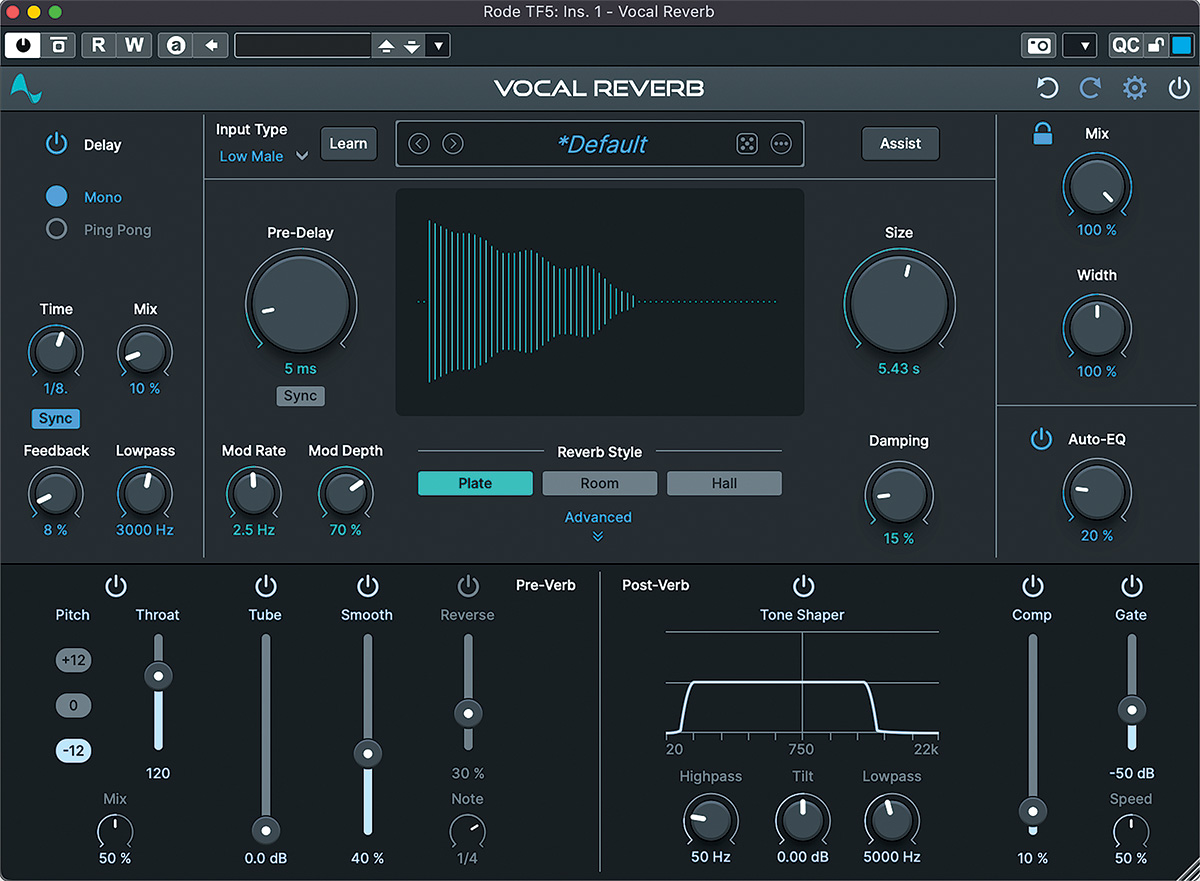Click the Read automation icon
The image size is (1200, 881).
pos(97,44)
